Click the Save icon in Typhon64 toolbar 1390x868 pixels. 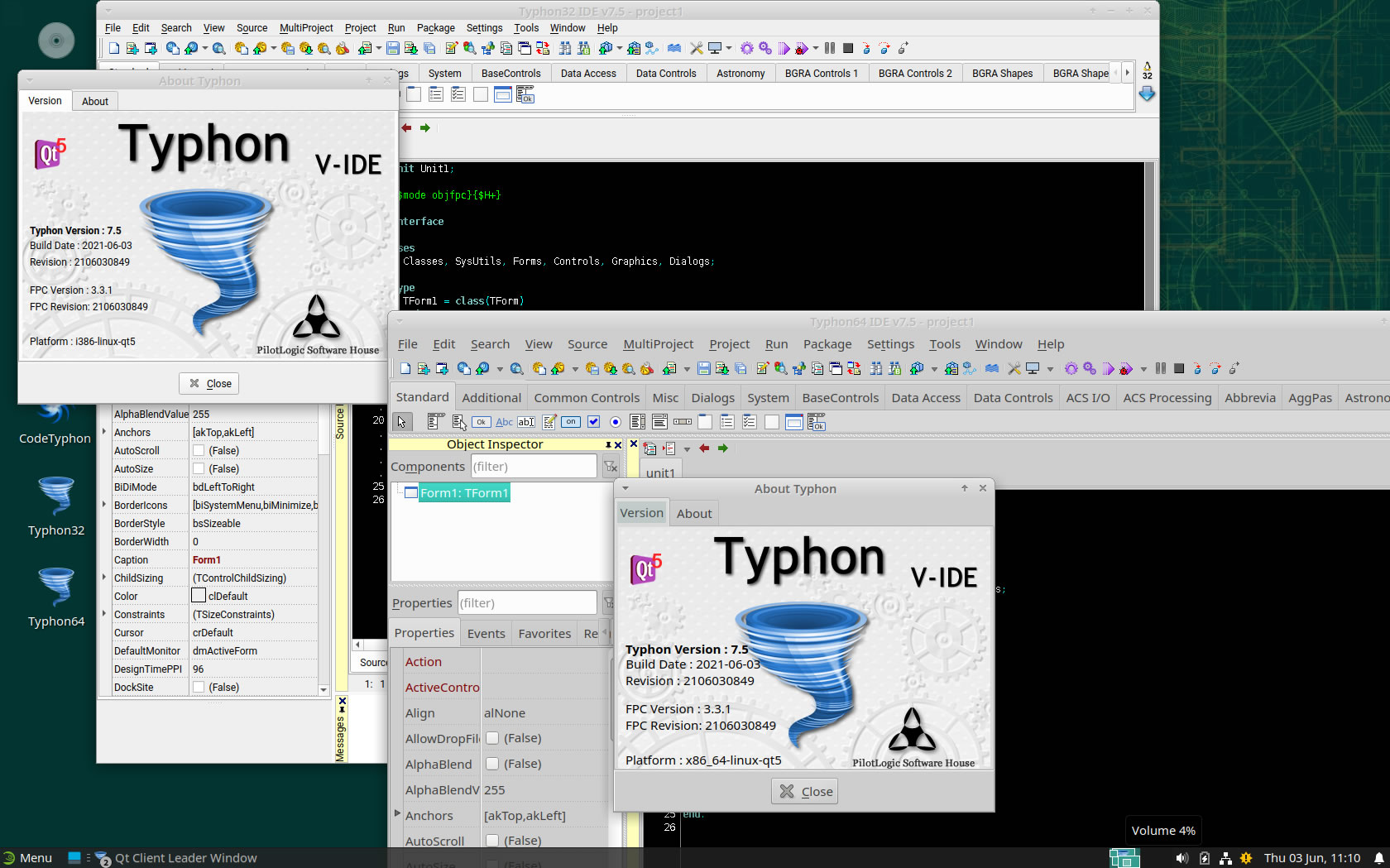704,369
